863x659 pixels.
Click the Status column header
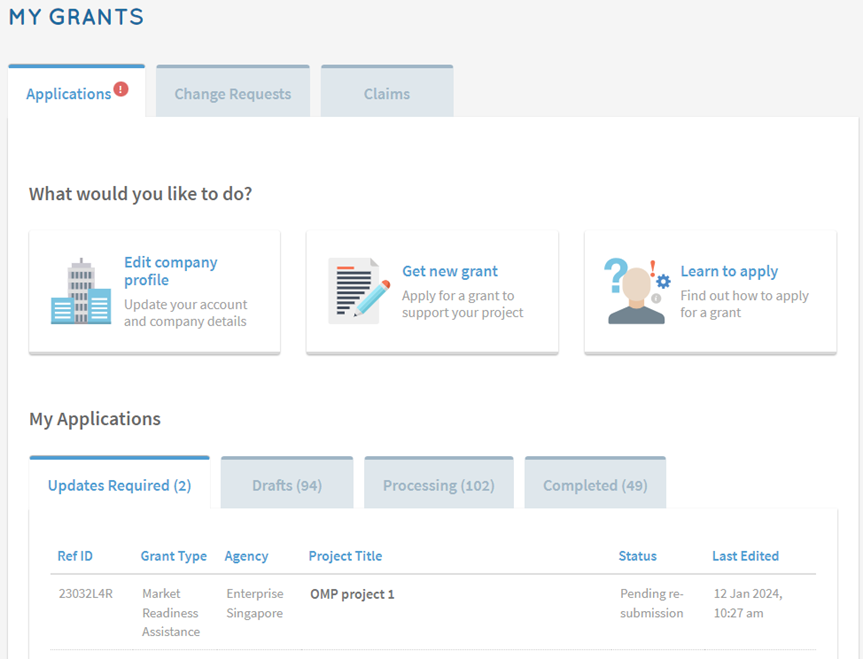pyautogui.click(x=637, y=556)
